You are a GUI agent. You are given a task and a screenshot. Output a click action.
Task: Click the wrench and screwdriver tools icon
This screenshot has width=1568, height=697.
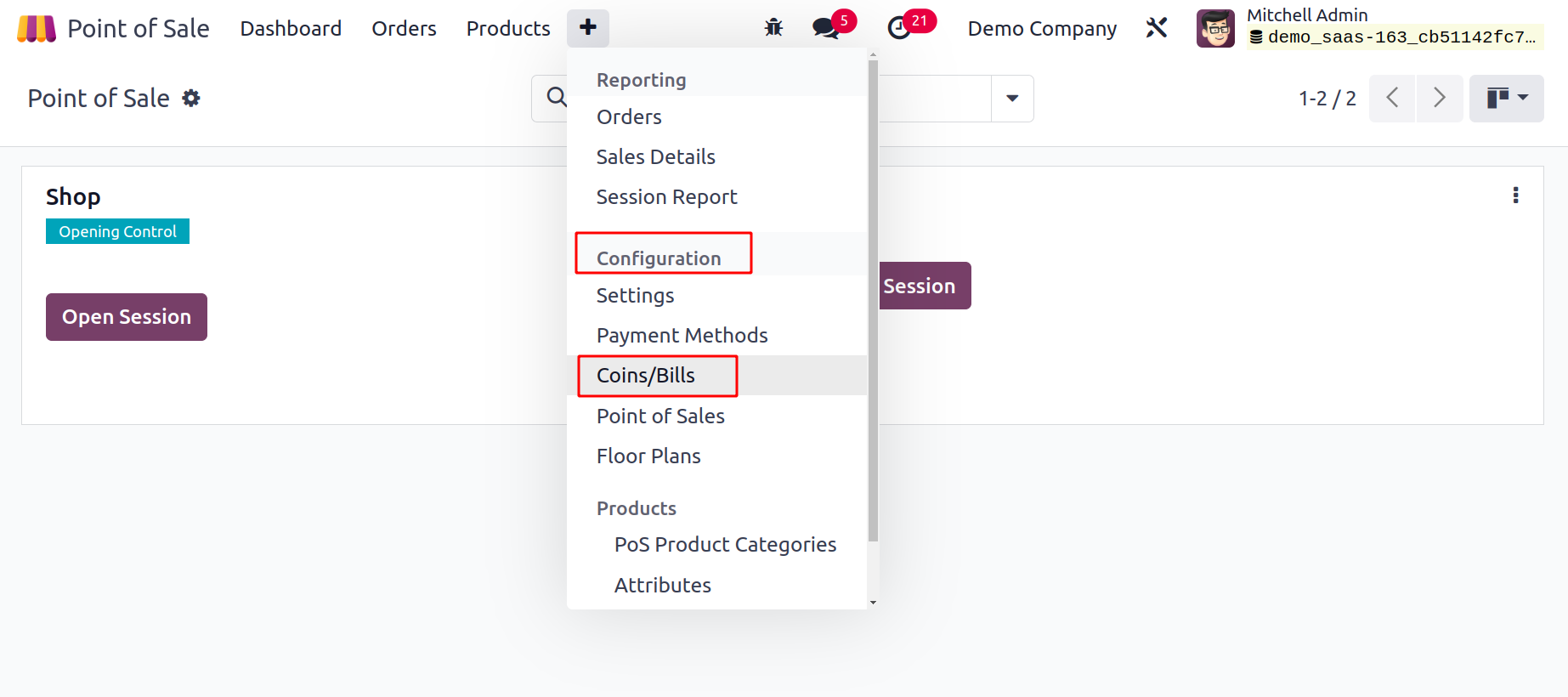pos(1157,28)
